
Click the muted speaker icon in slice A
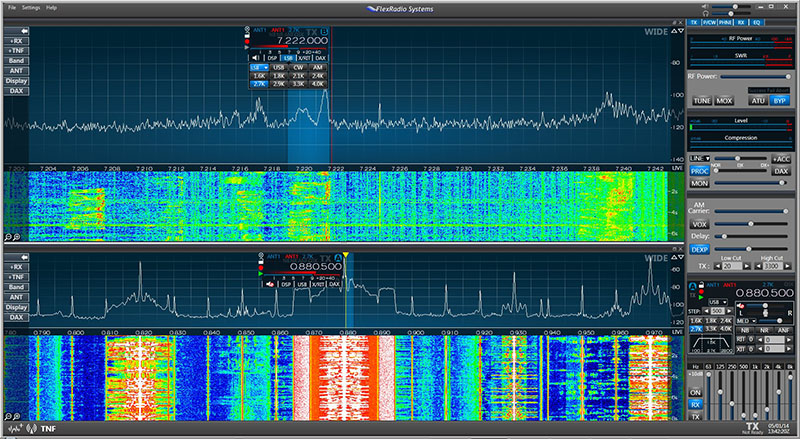pos(270,284)
